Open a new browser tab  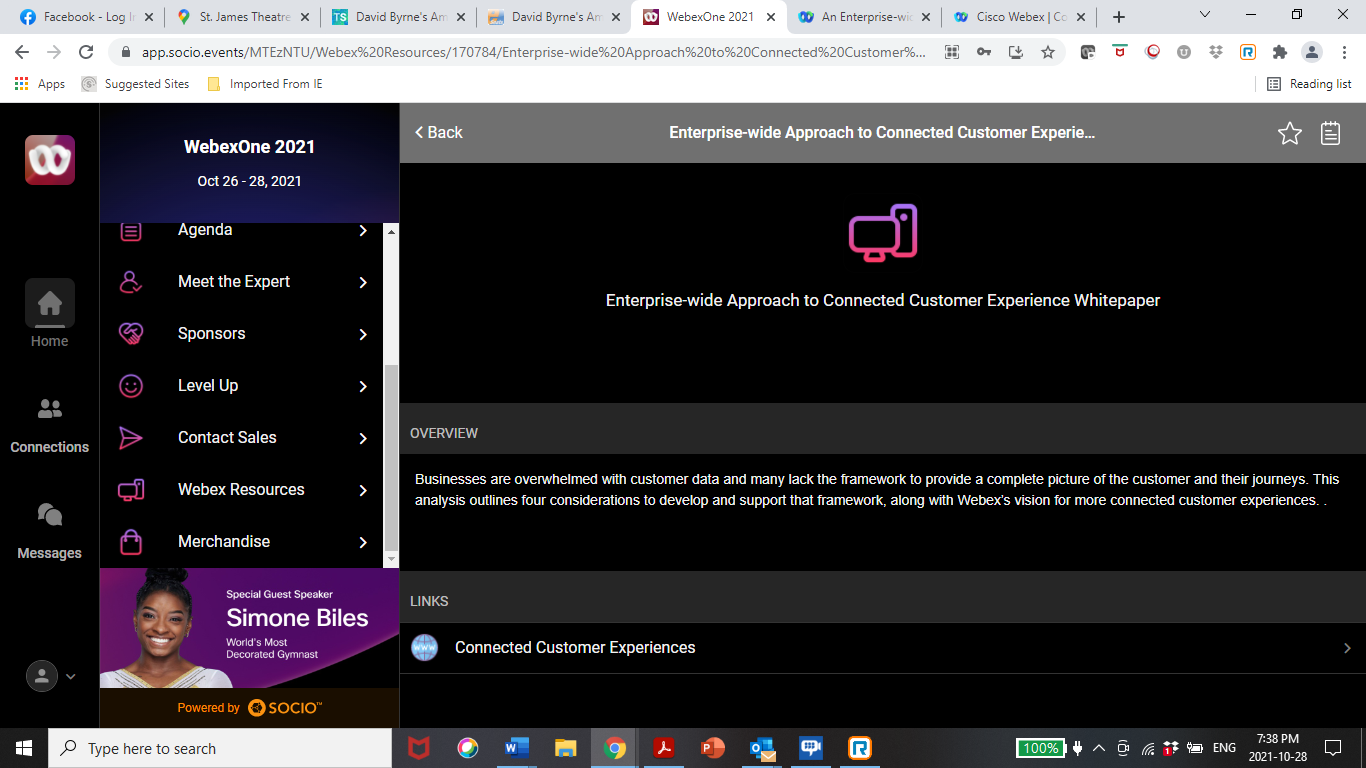click(x=1119, y=17)
